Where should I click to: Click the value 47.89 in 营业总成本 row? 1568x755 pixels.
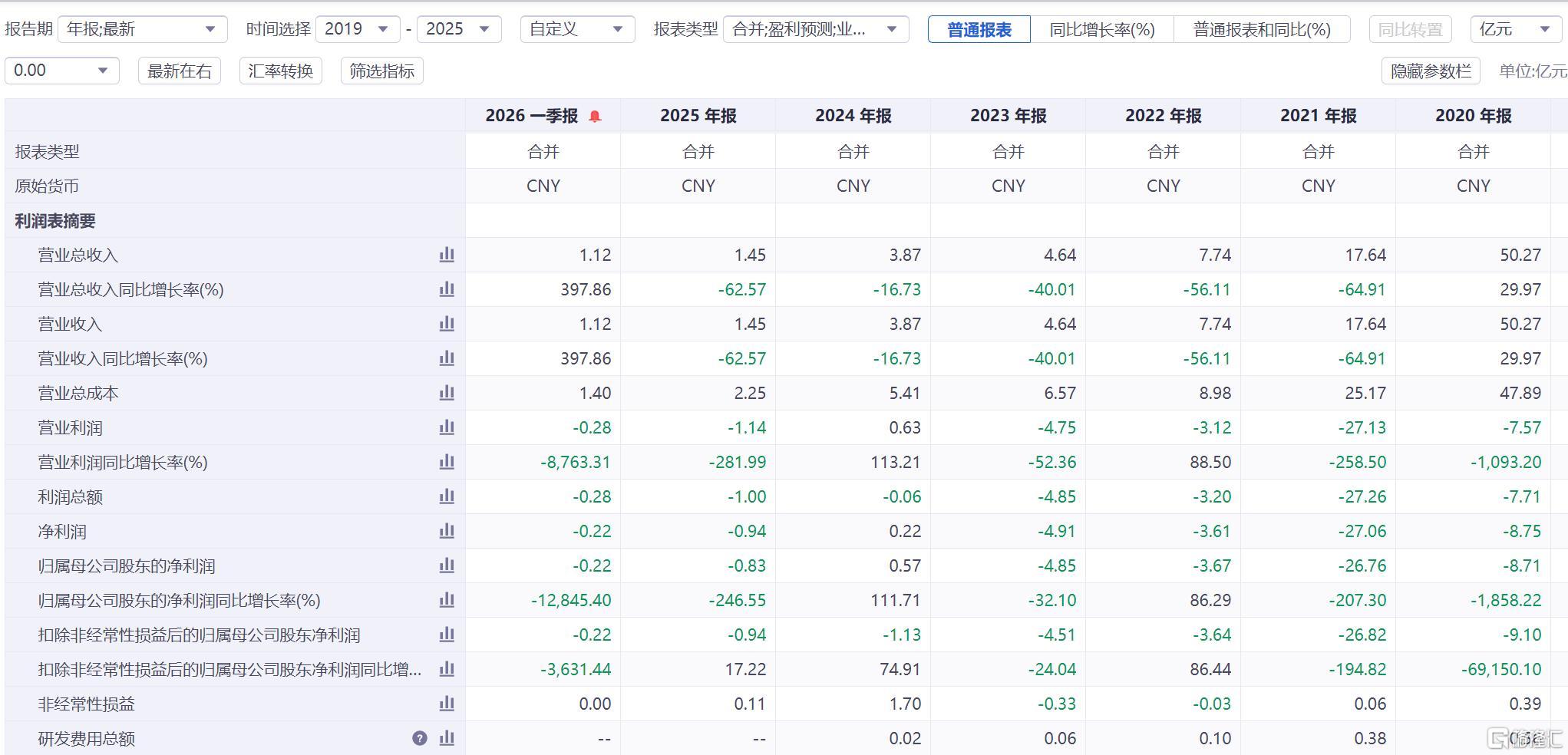coord(1520,393)
